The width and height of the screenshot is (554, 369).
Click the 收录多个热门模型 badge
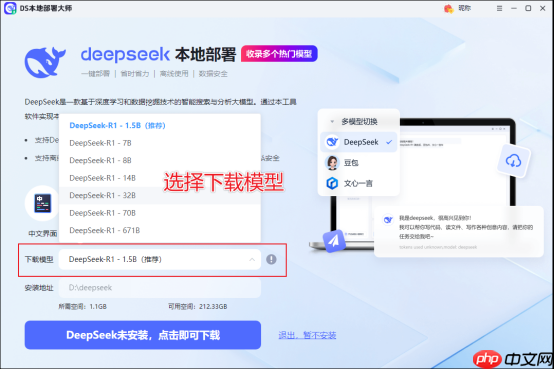click(x=279, y=54)
